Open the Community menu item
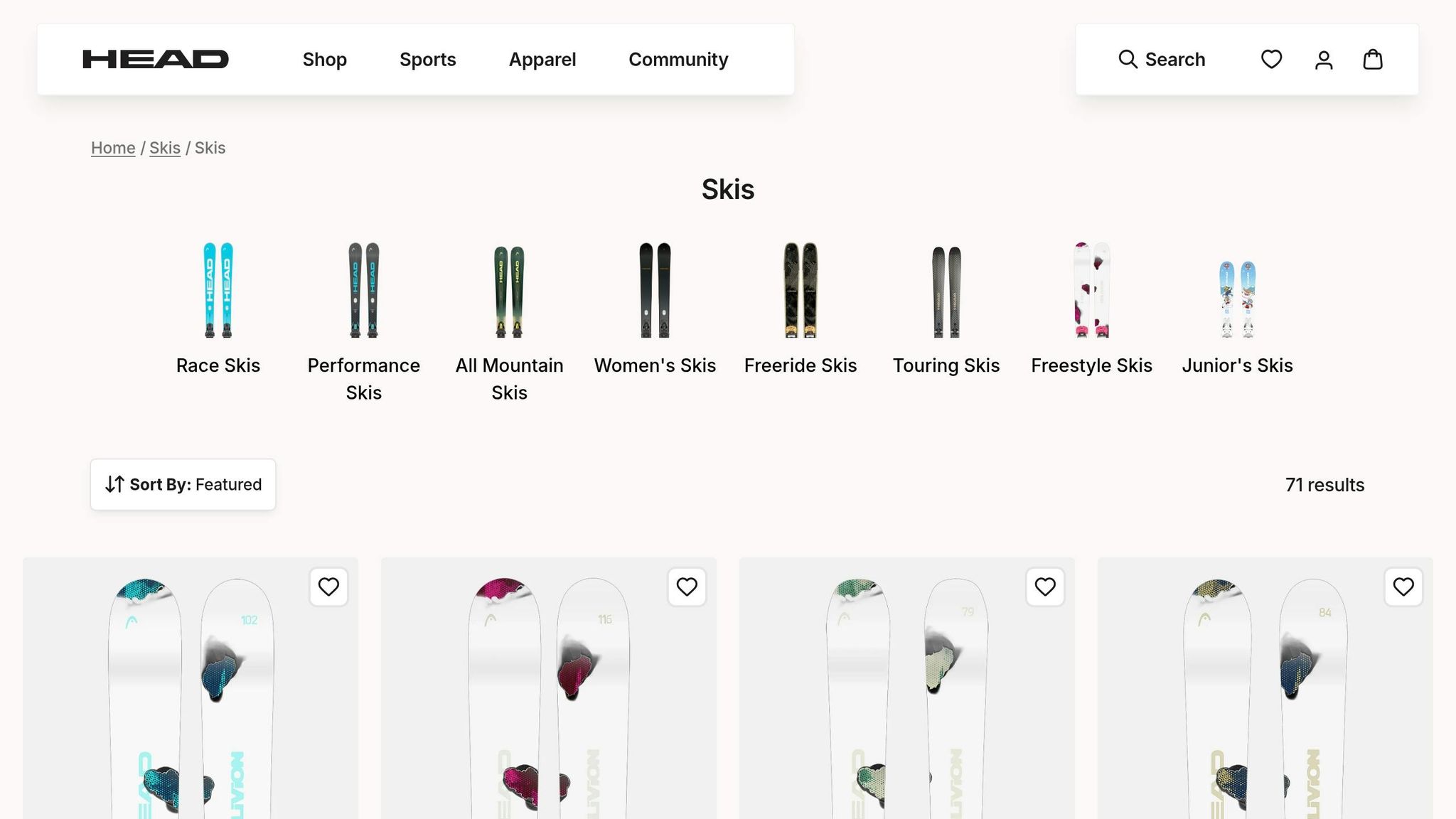1456x819 pixels. (x=678, y=59)
